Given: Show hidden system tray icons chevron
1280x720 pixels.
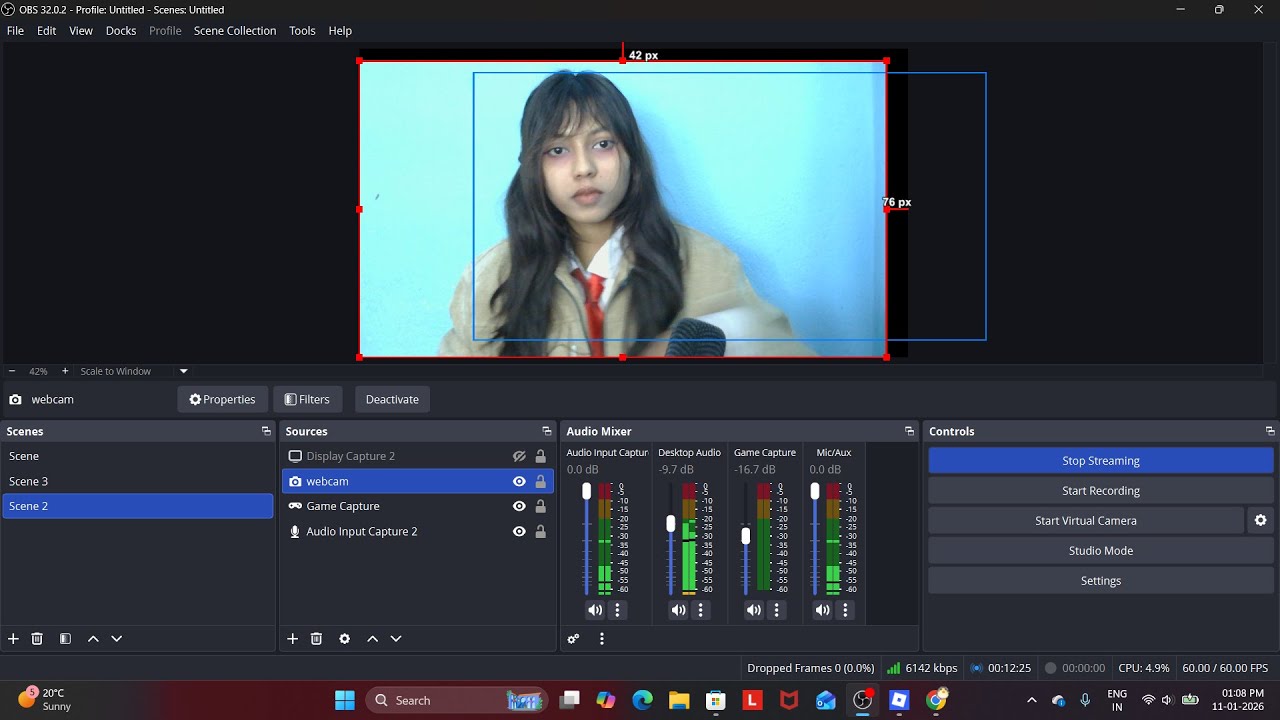Looking at the screenshot, I should [x=1032, y=700].
